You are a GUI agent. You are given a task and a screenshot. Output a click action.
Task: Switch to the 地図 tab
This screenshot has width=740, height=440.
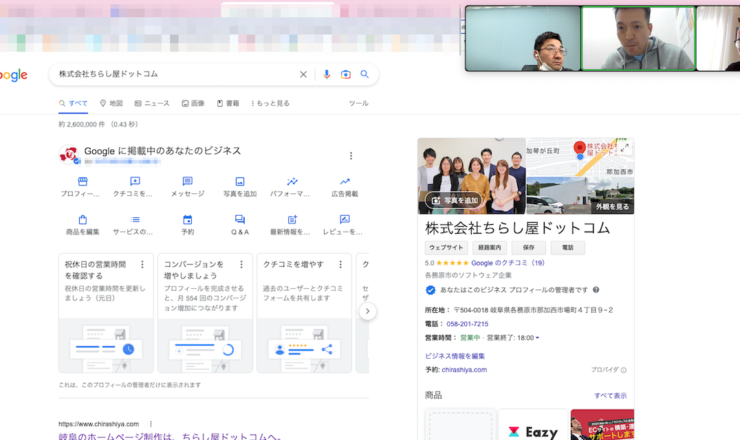click(x=111, y=103)
